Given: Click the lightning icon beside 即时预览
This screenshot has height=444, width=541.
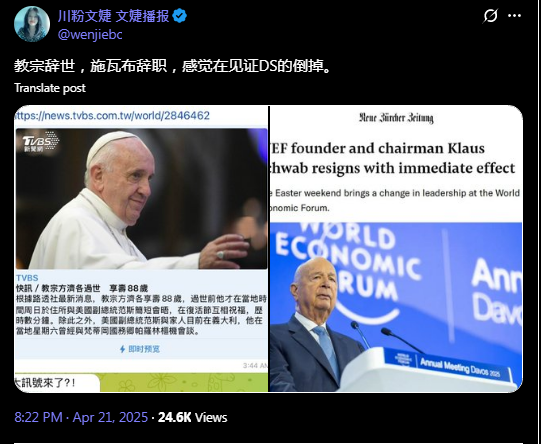Looking at the screenshot, I should 122,349.
